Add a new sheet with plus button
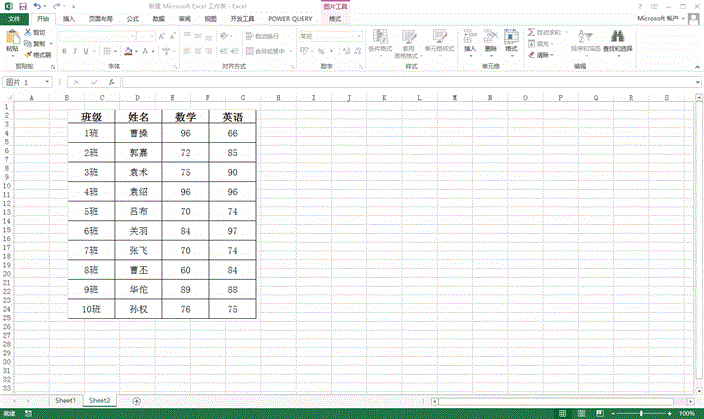Image resolution: width=704 pixels, height=419 pixels. click(x=136, y=400)
